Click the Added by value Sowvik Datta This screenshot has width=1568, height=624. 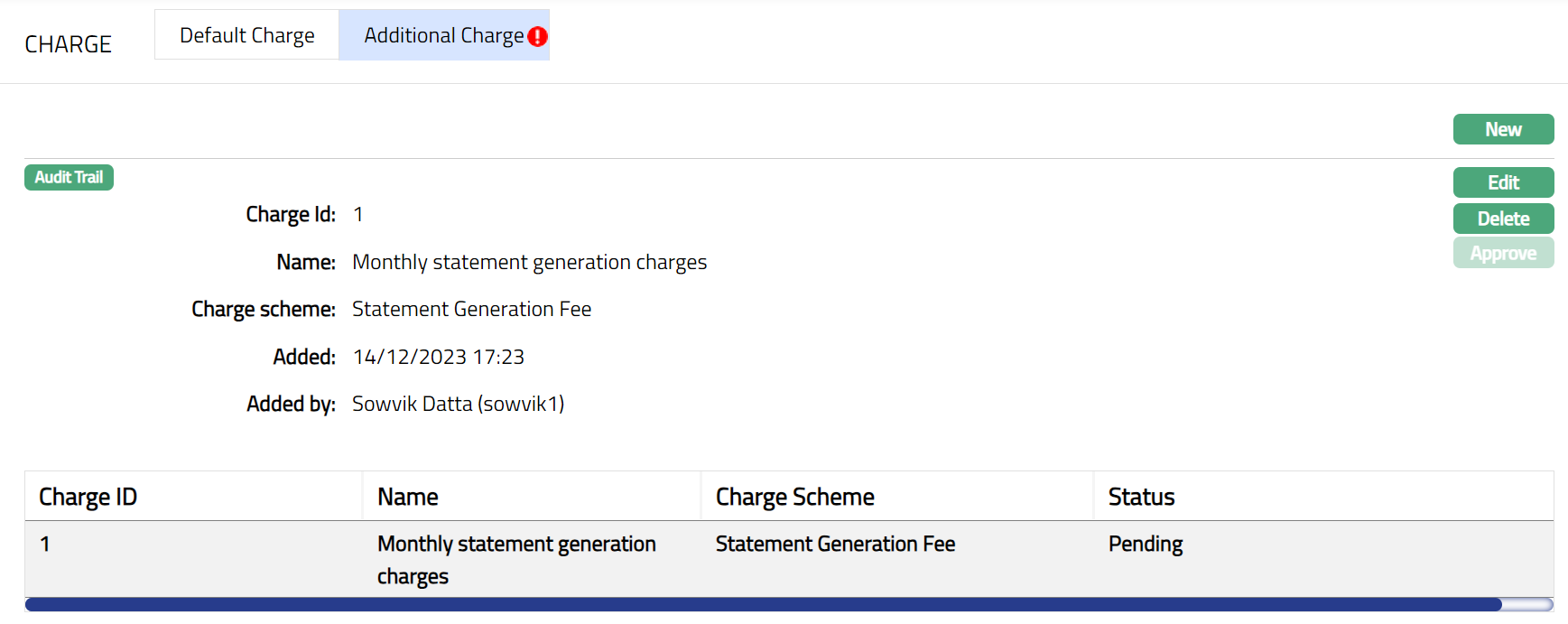[x=458, y=404]
